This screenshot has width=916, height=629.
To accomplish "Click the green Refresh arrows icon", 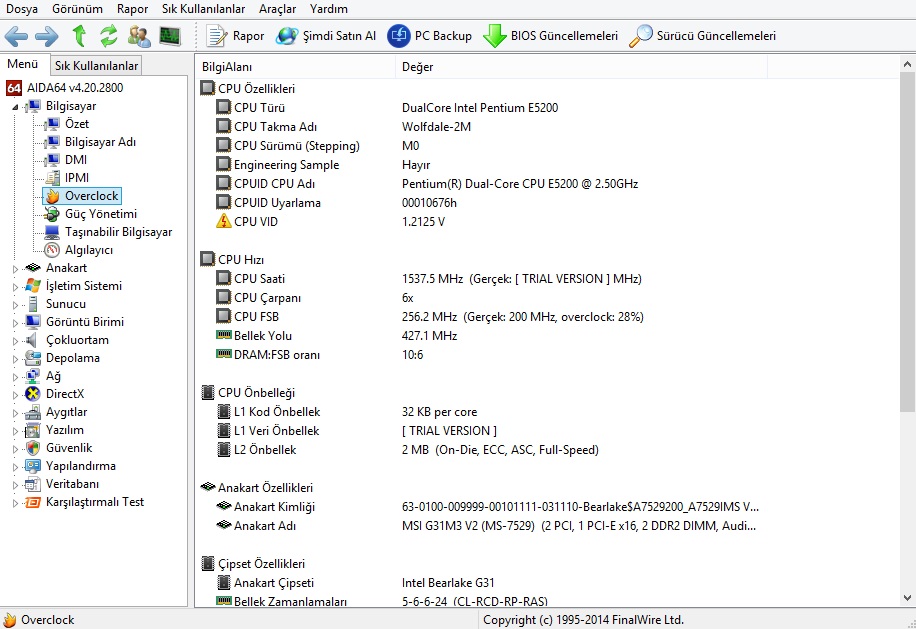I will tap(109, 36).
